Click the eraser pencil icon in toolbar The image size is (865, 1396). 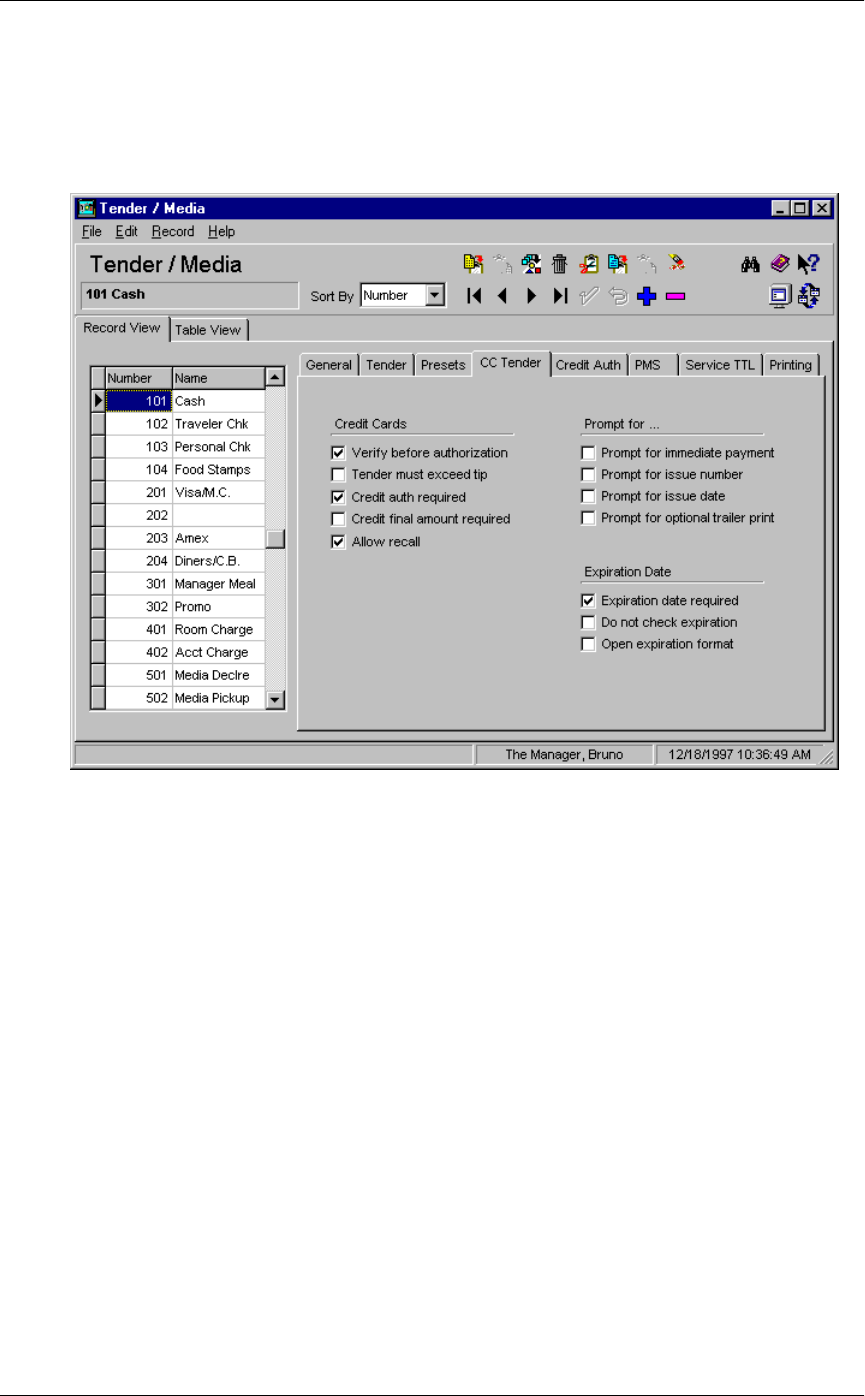click(x=676, y=263)
